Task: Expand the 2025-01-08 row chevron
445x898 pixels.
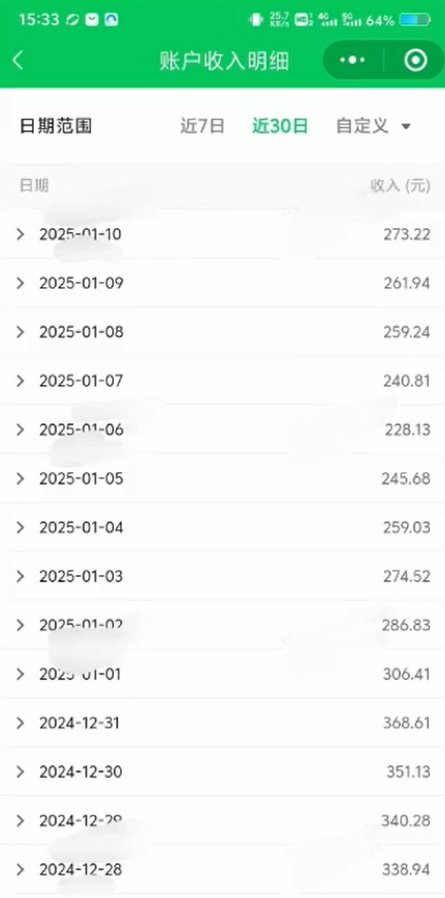Action: coord(21,332)
